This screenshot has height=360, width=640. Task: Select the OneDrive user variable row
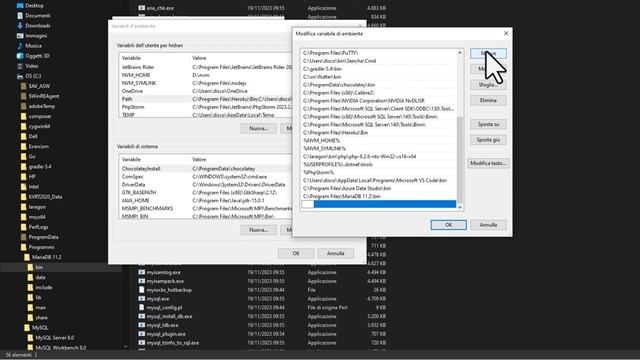(x=206, y=91)
